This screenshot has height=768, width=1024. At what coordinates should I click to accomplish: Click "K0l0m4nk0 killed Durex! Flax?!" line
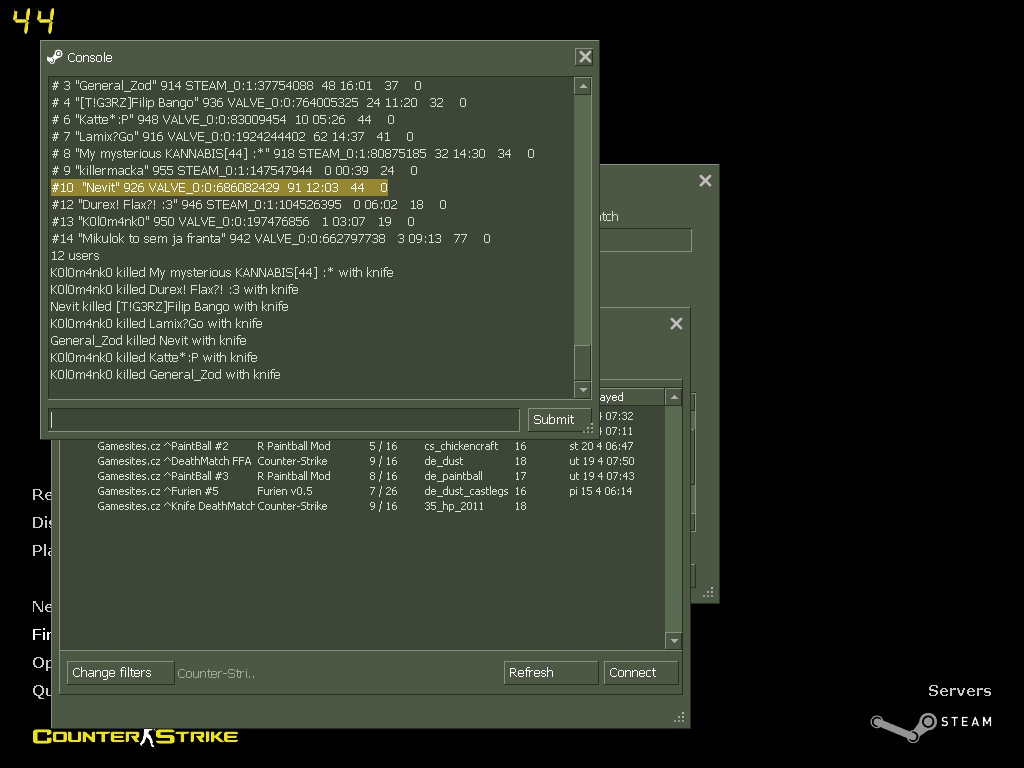(x=174, y=289)
